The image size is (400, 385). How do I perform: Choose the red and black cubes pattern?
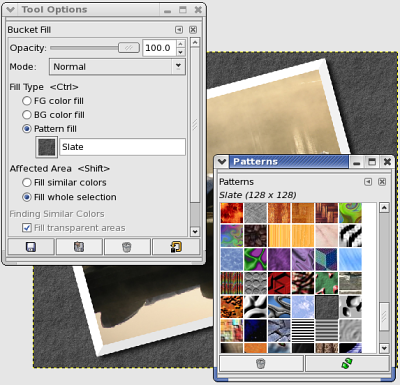279,283
